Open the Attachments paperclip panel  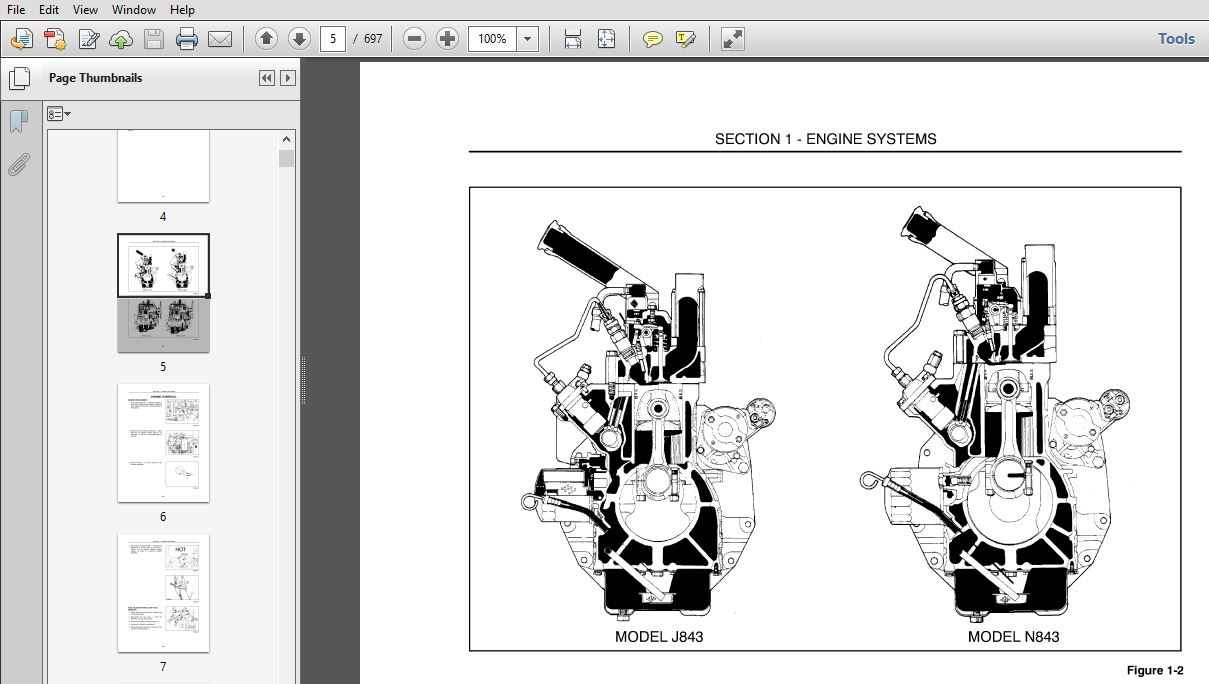pyautogui.click(x=18, y=165)
